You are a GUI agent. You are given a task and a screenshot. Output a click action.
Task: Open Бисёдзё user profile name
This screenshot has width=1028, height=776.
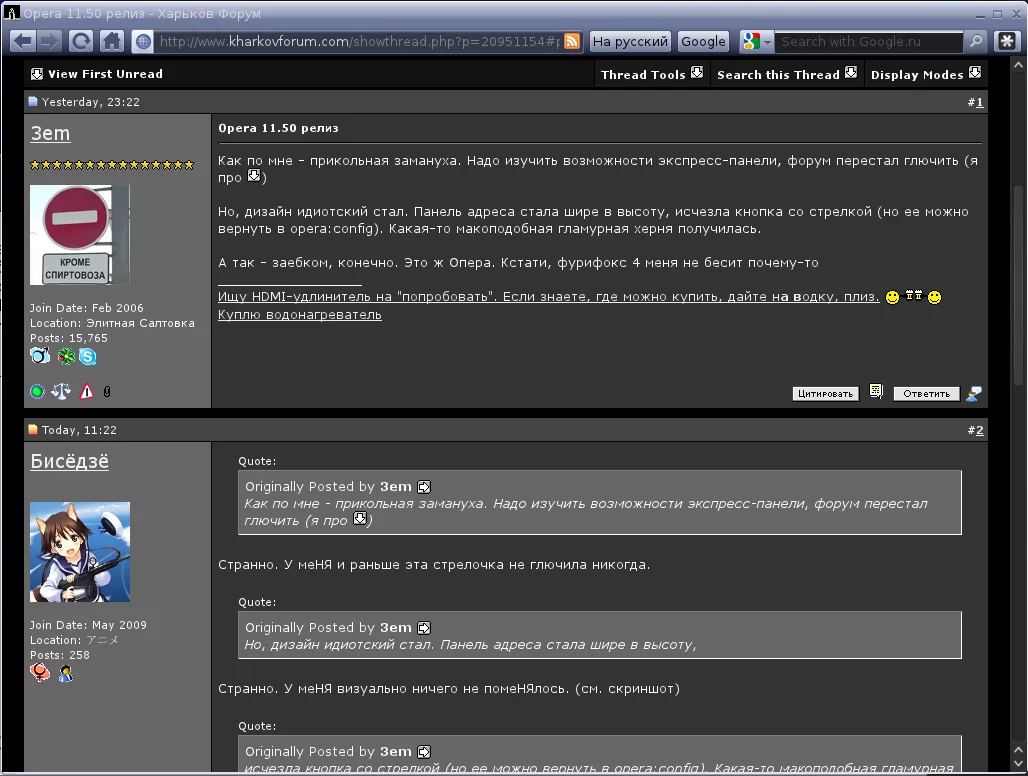69,461
